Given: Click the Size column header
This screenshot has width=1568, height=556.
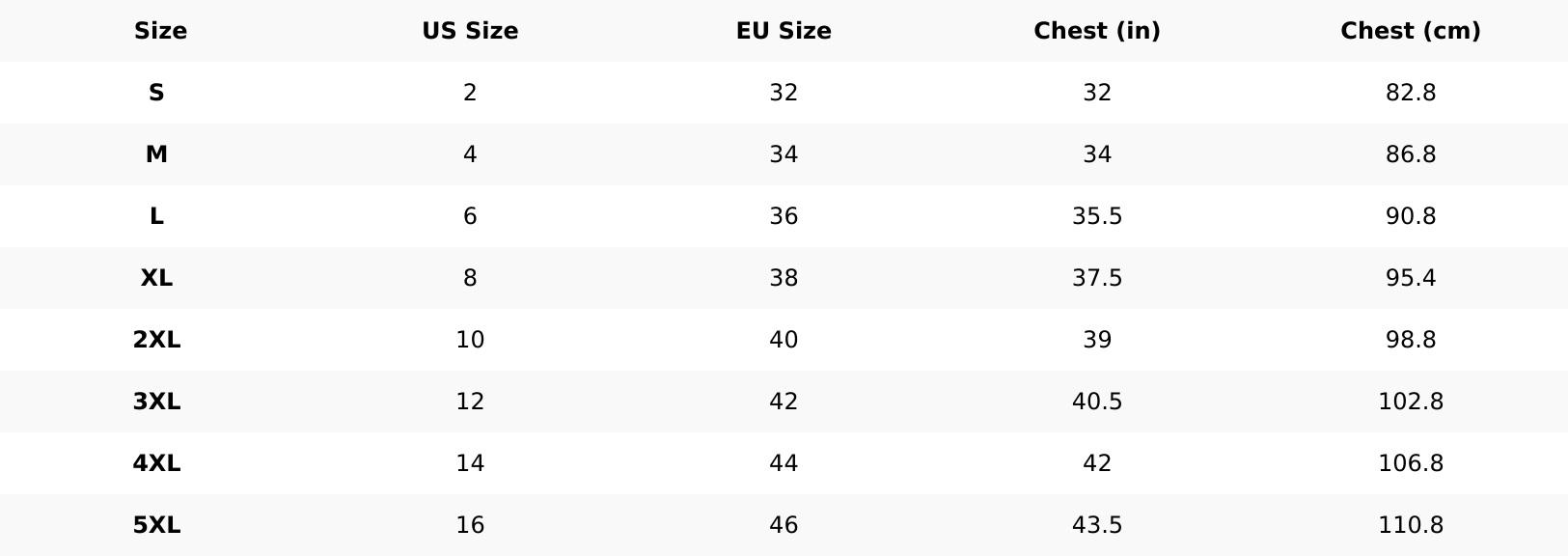Looking at the screenshot, I should (x=160, y=31).
